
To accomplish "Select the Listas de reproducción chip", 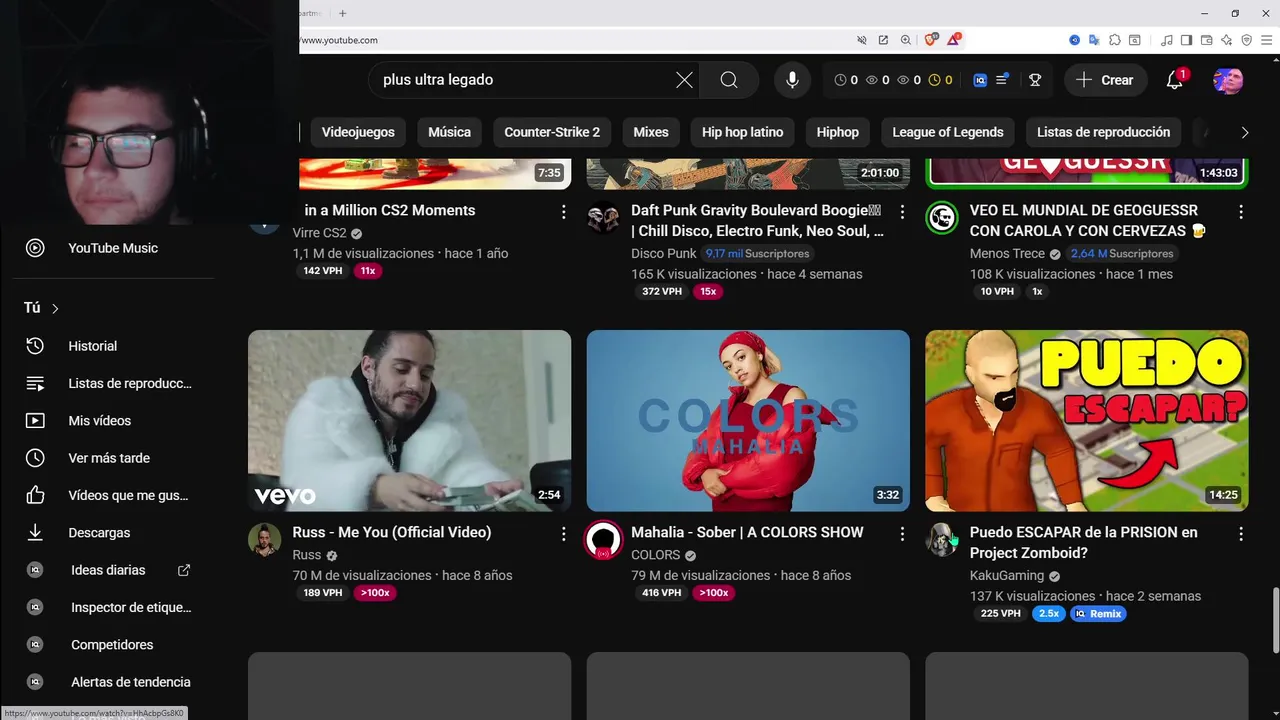I will pyautogui.click(x=1103, y=132).
